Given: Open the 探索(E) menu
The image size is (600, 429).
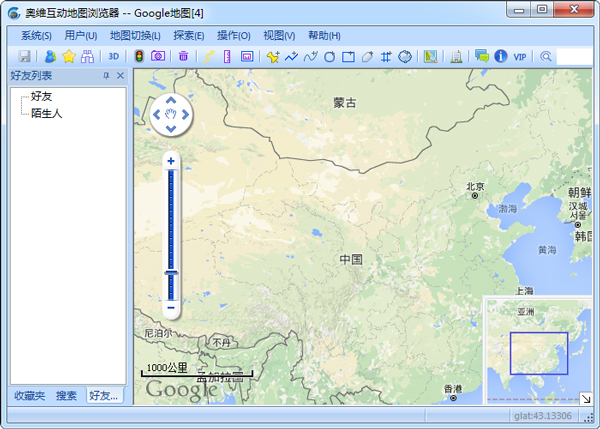Looking at the screenshot, I should click(x=189, y=36).
